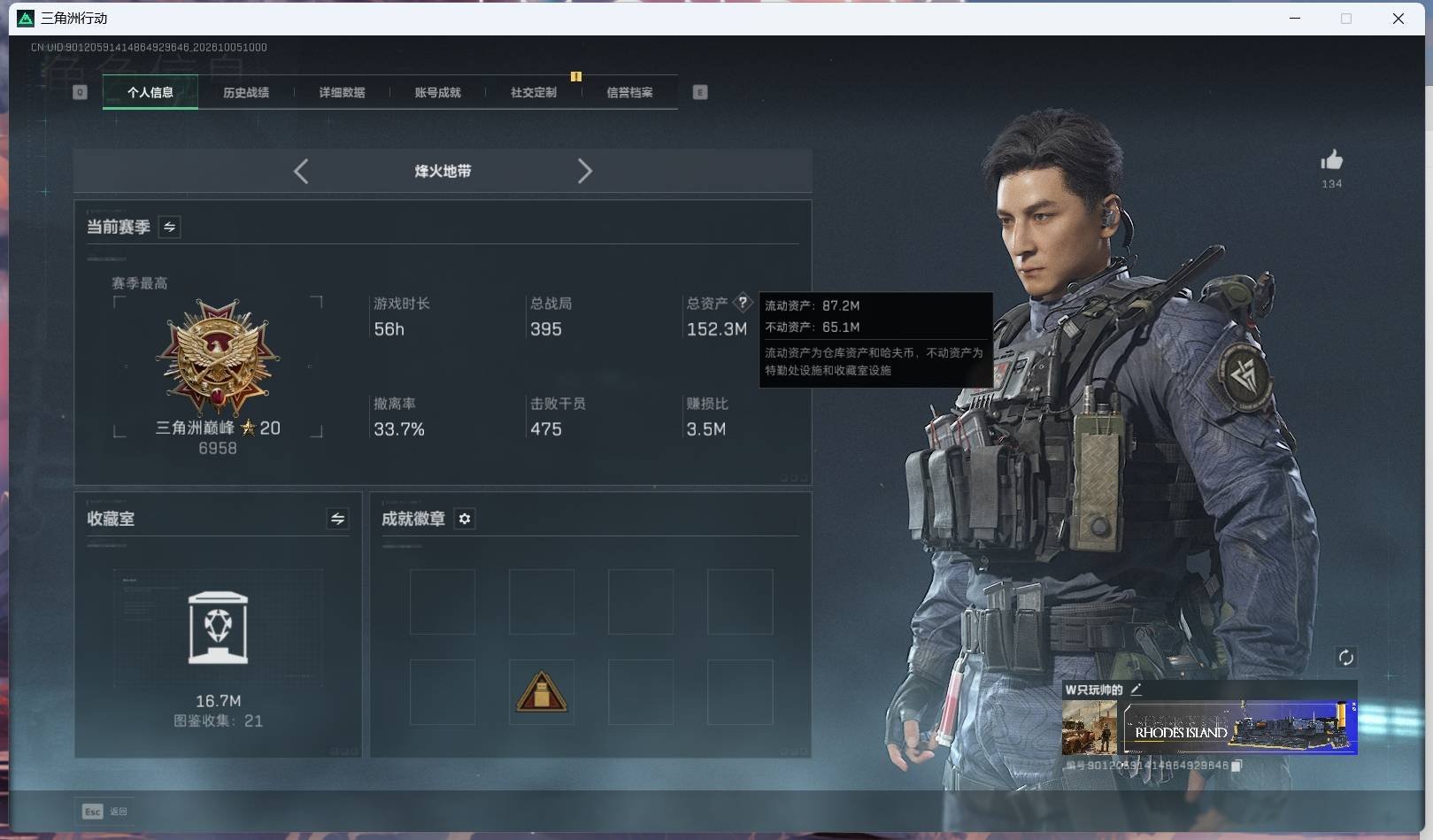Image resolution: width=1433 pixels, height=840 pixels.
Task: Open achievement badge settings gear
Action: [465, 519]
